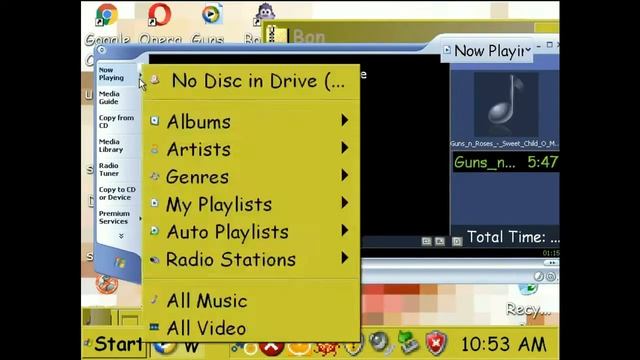Click the Windows logo on the player sidebar
The image size is (640, 360).
[120, 262]
